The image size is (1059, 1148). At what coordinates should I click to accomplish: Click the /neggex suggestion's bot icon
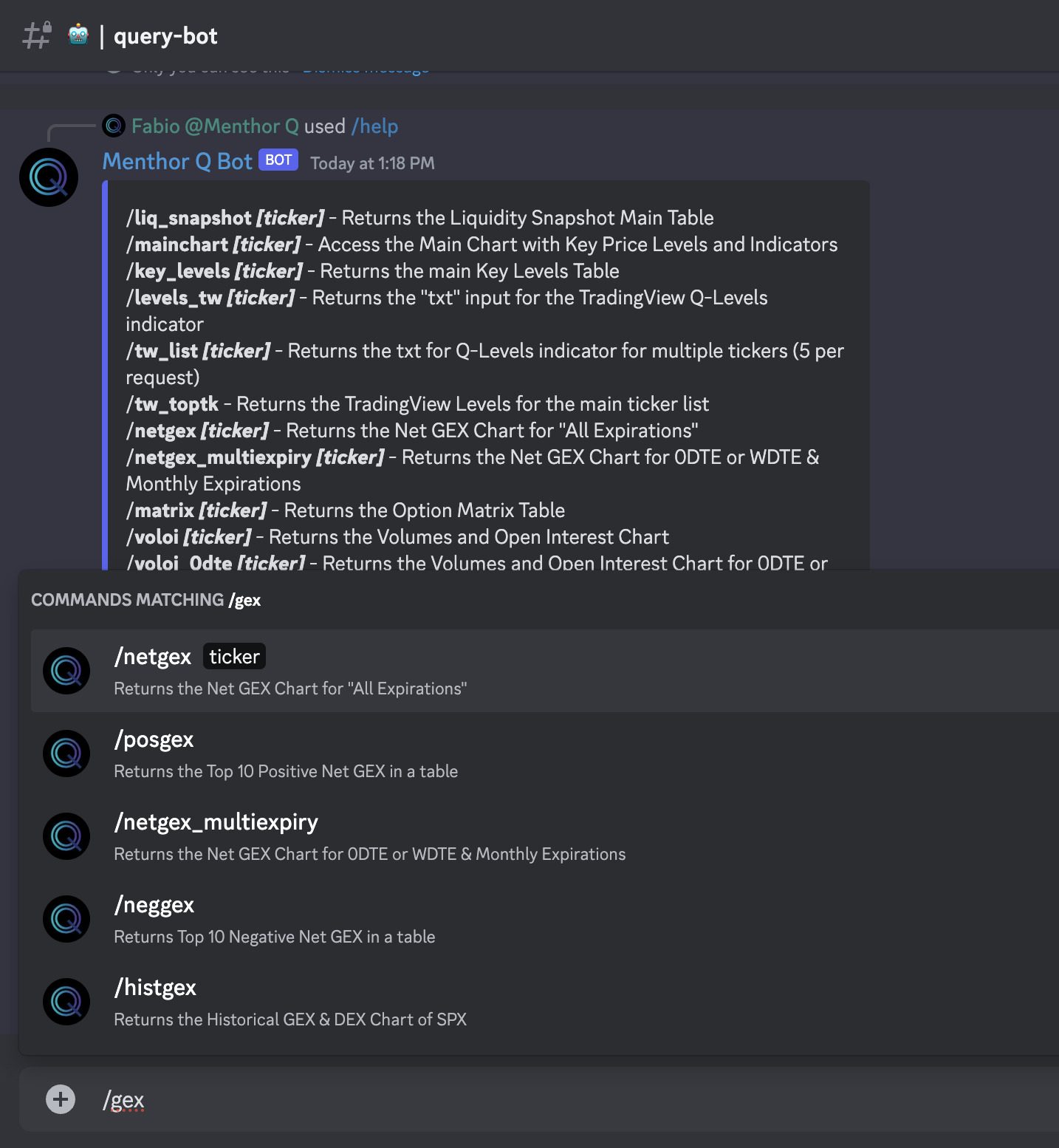click(x=66, y=919)
